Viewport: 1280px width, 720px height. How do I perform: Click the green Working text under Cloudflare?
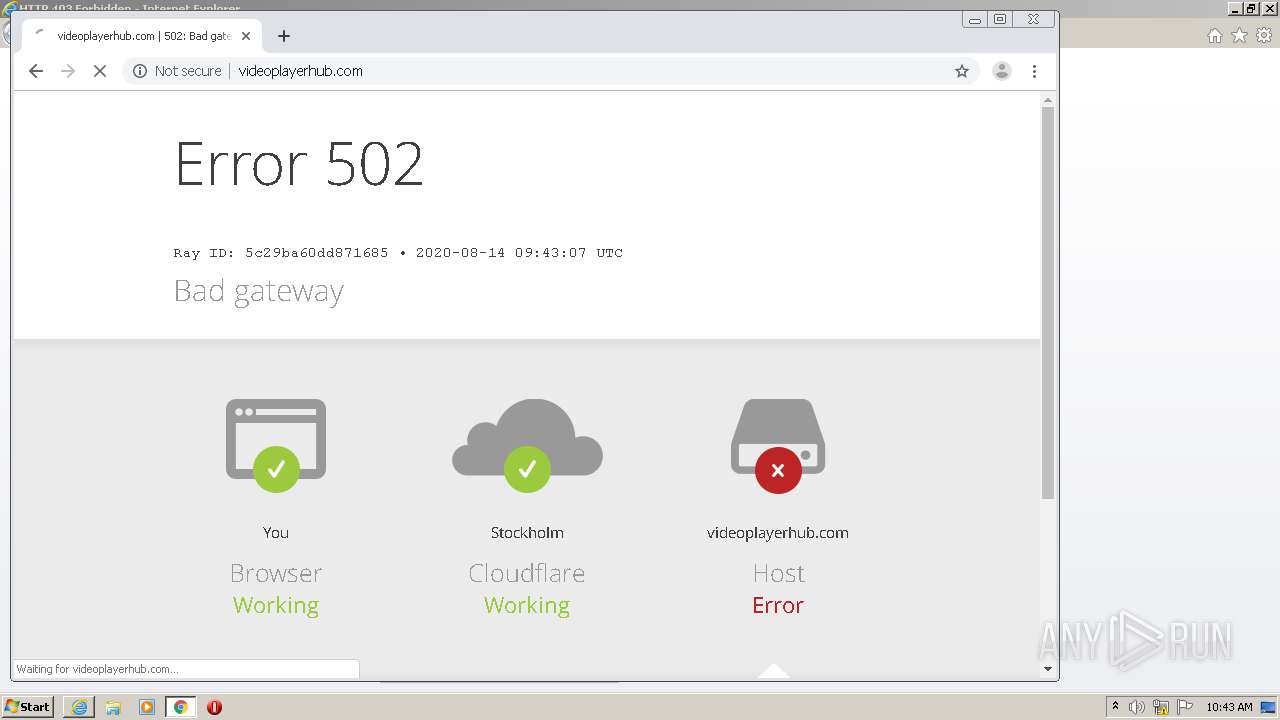pyautogui.click(x=527, y=605)
